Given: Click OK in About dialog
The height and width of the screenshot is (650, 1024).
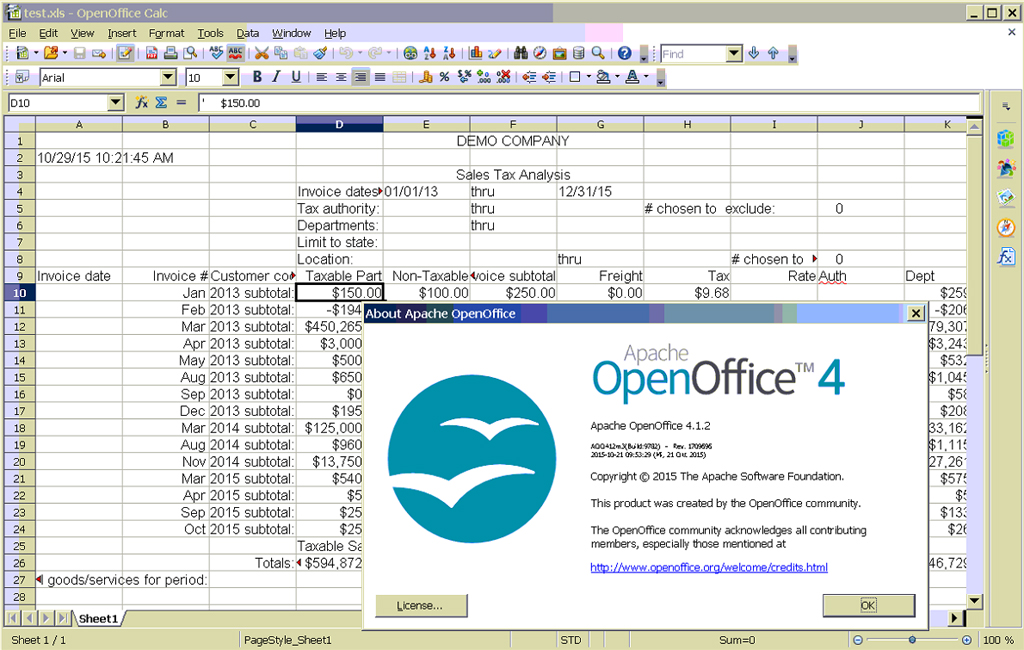Looking at the screenshot, I should 868,606.
